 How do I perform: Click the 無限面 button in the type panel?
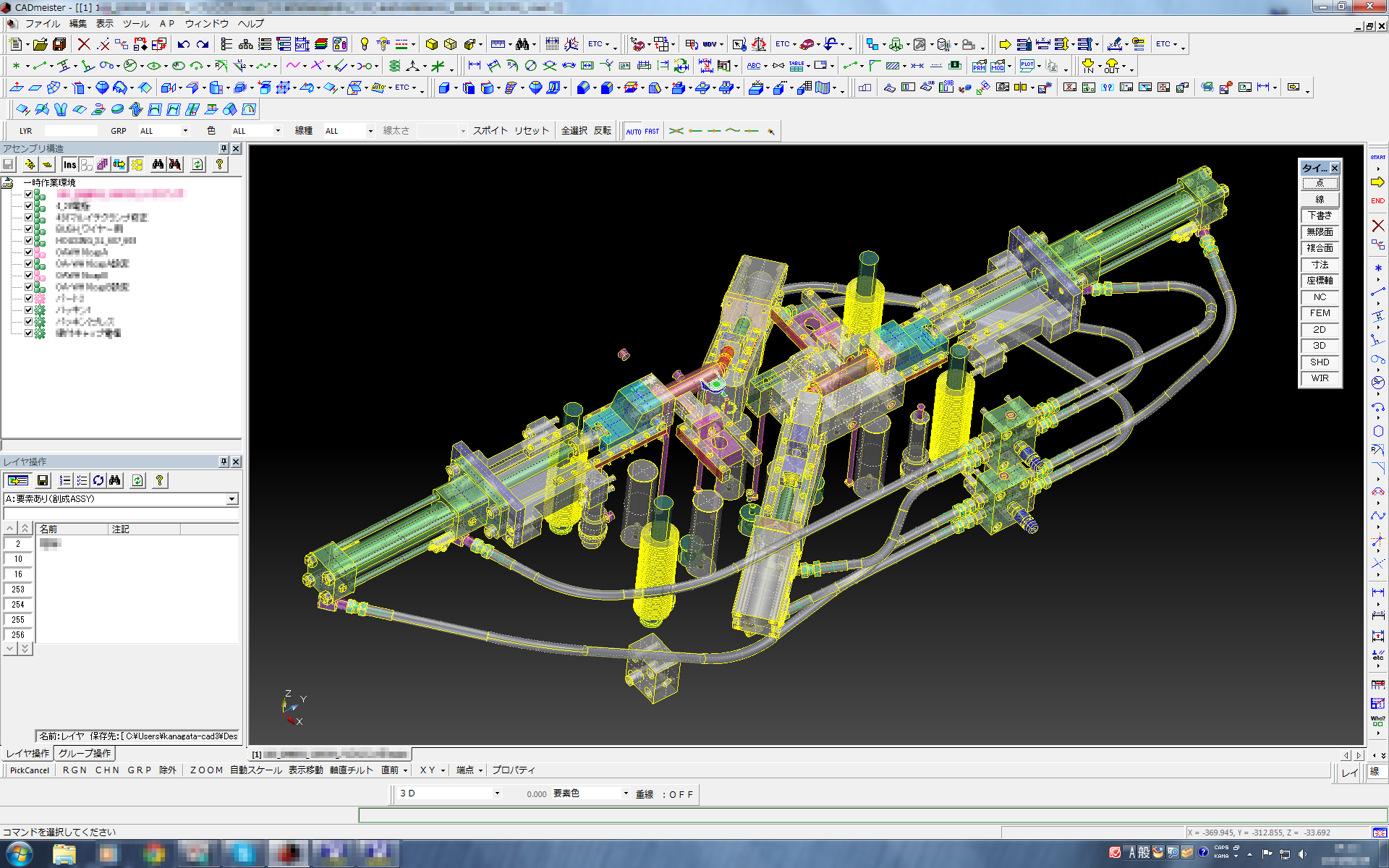tap(1320, 232)
